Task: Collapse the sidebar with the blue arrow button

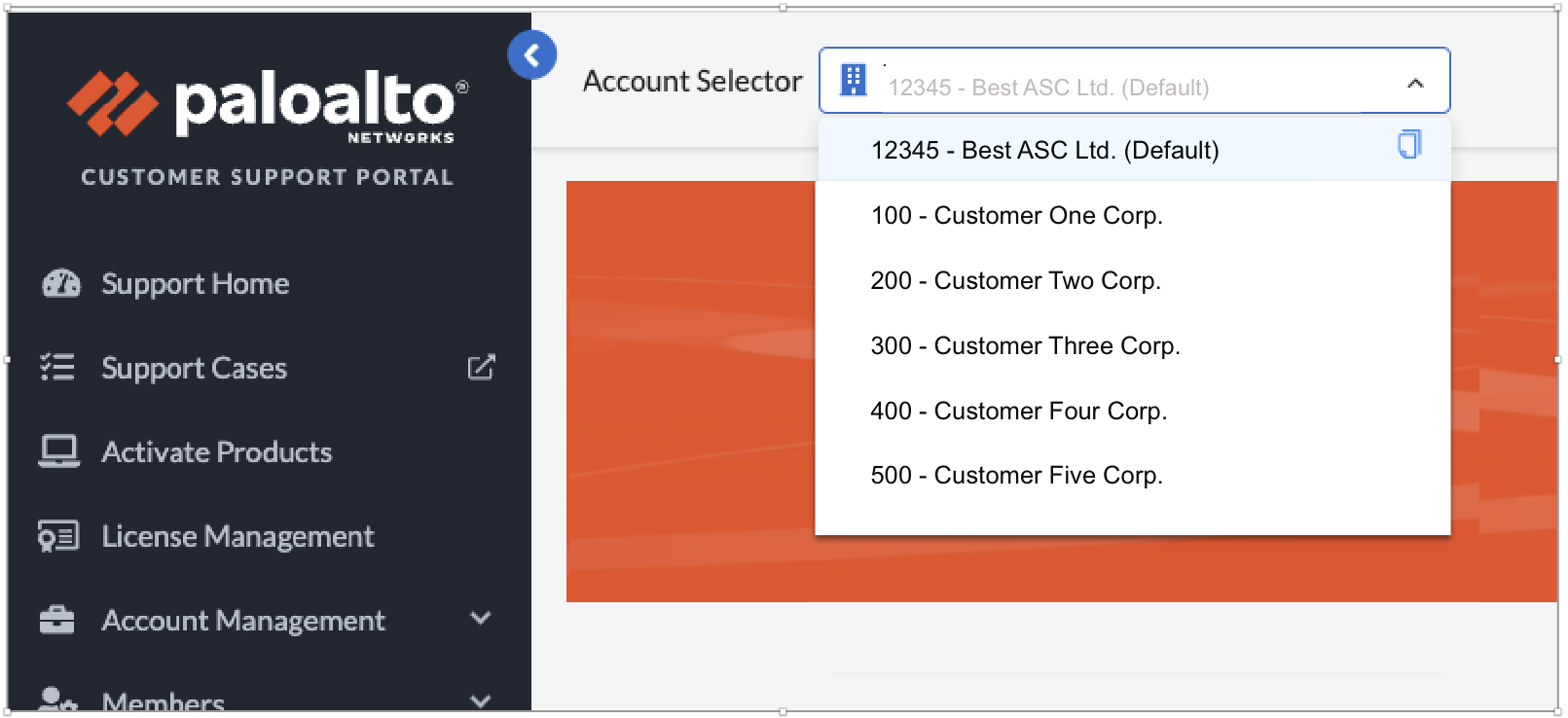Action: point(531,55)
